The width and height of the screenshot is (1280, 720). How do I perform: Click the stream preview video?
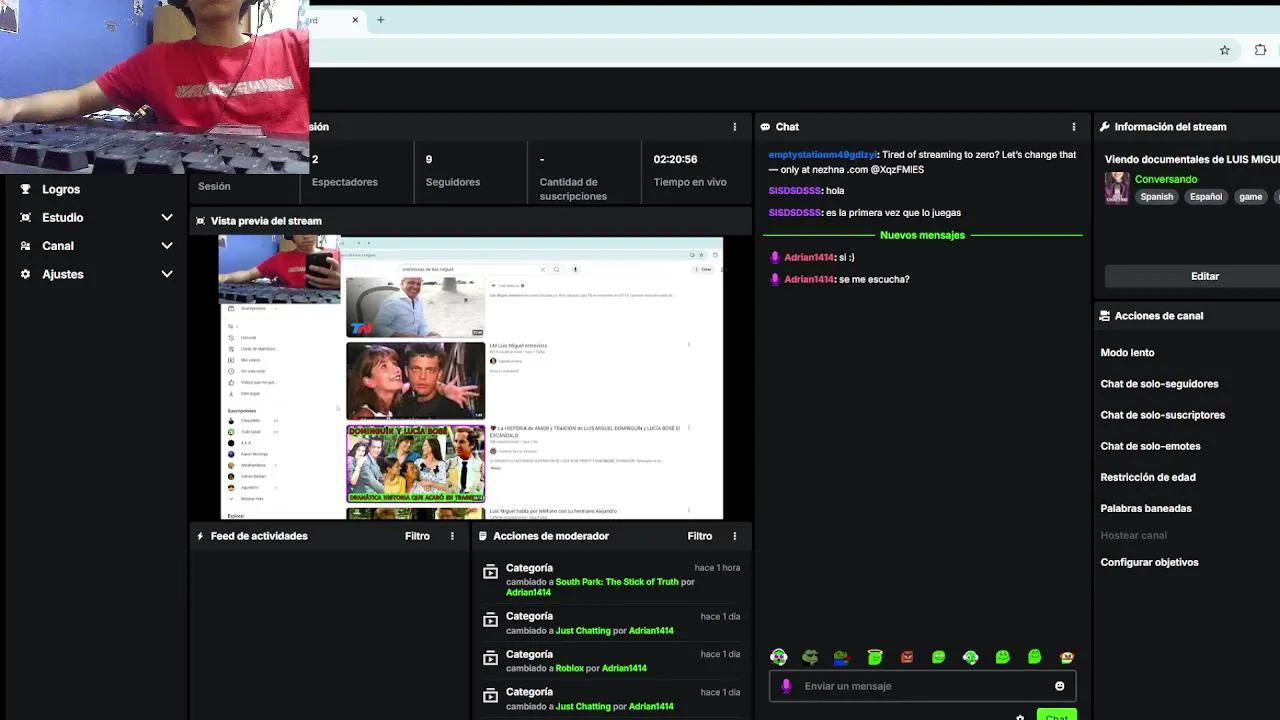point(471,378)
